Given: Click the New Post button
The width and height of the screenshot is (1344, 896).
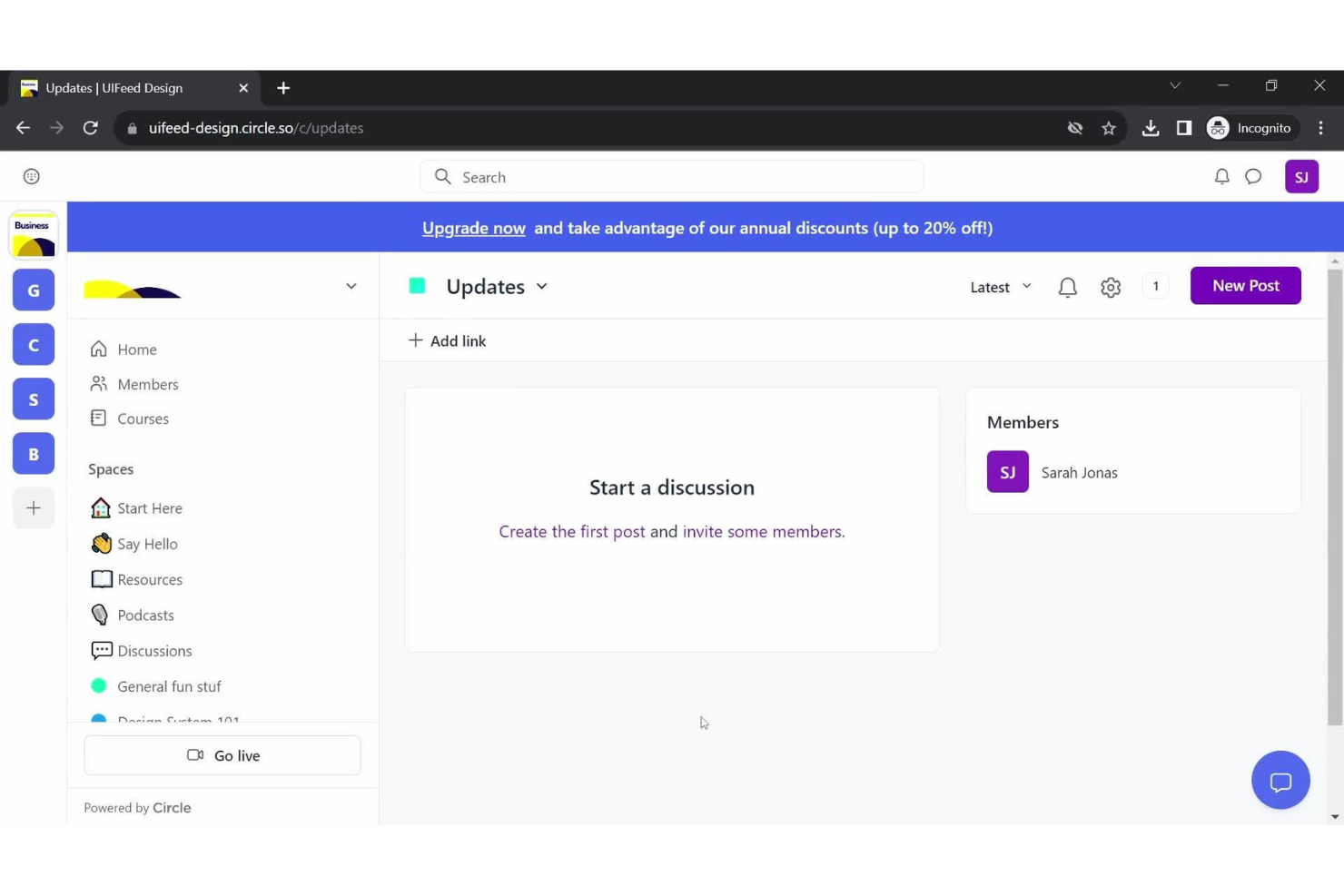Looking at the screenshot, I should coord(1245,285).
